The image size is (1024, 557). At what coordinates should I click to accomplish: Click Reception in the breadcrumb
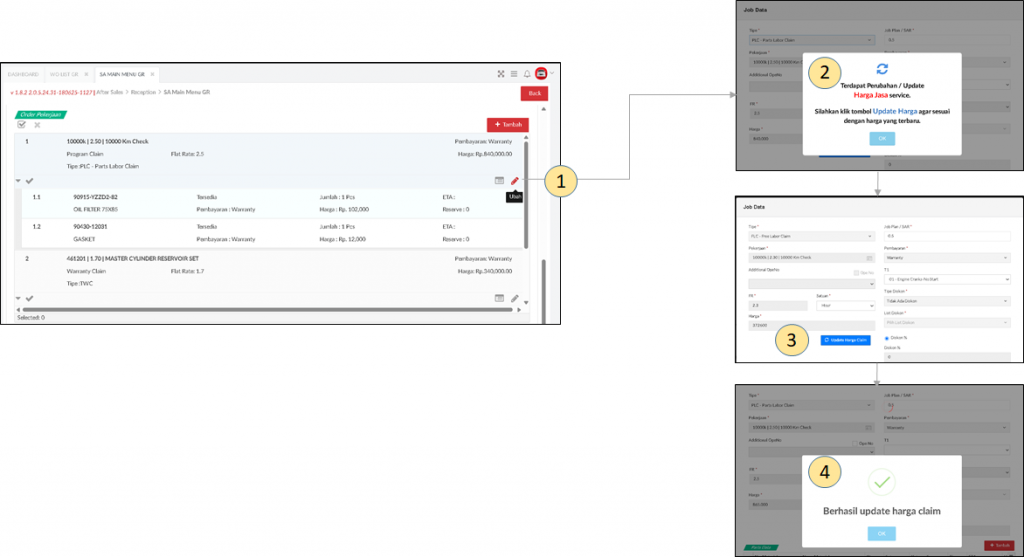tap(143, 92)
